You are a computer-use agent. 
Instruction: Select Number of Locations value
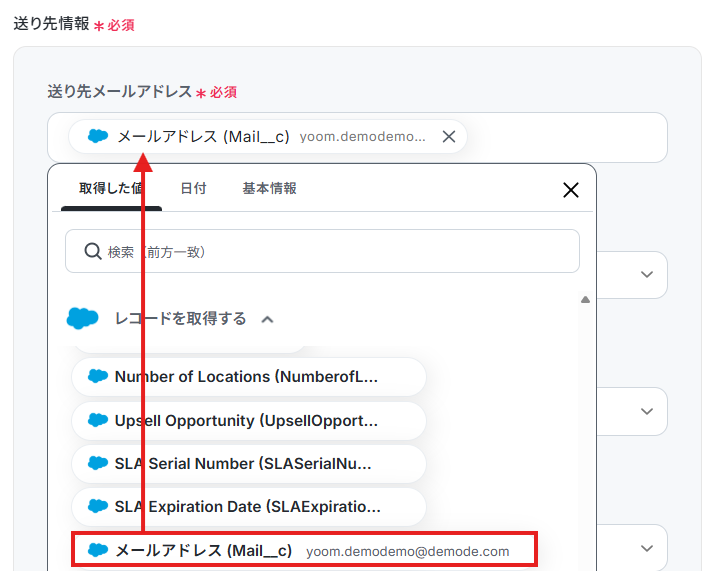click(x=249, y=377)
